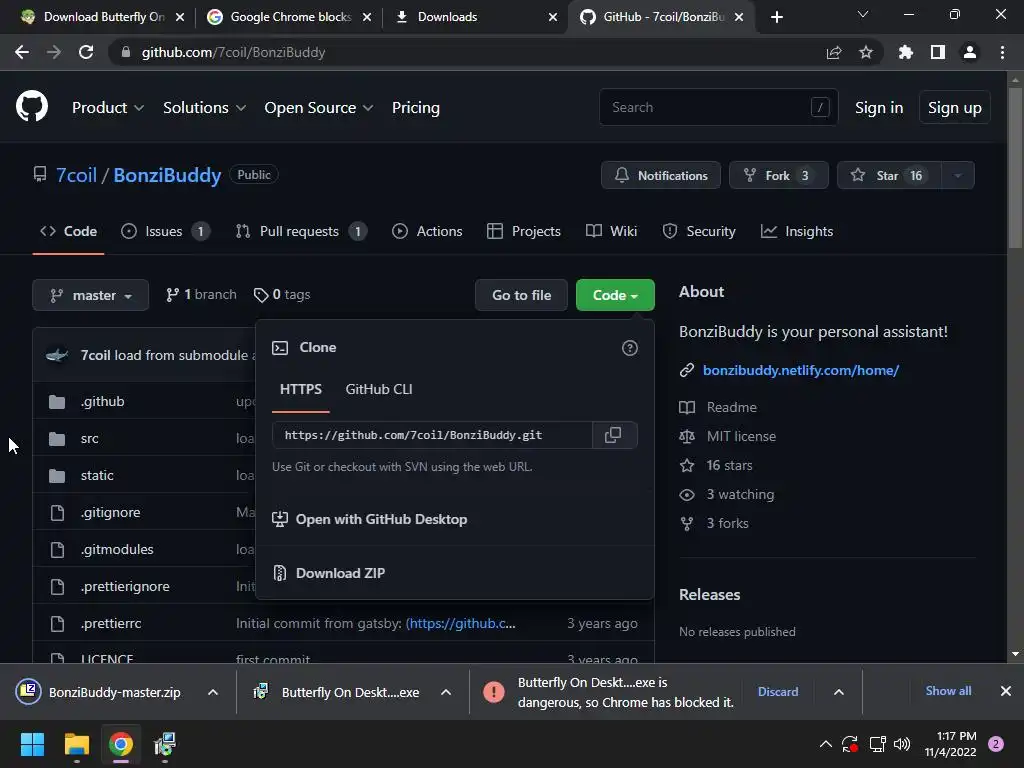Open Wiki tab
The width and height of the screenshot is (1024, 768).
[x=611, y=231]
